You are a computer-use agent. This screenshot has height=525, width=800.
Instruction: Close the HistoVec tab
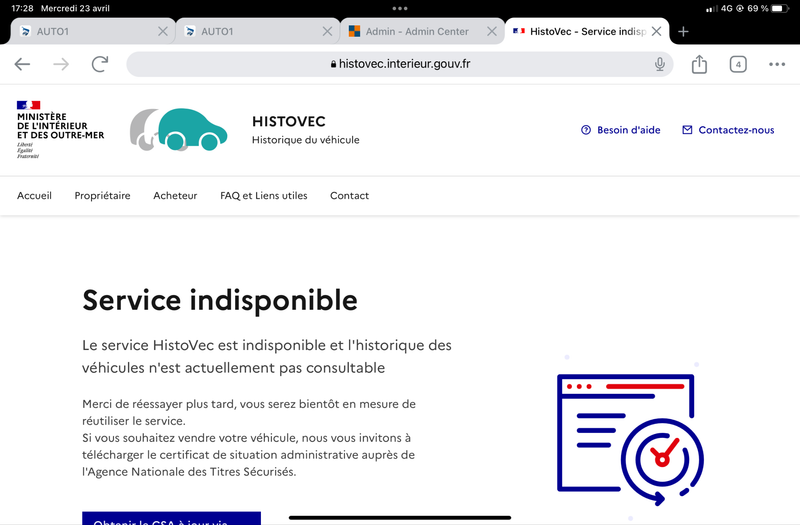[x=657, y=32]
